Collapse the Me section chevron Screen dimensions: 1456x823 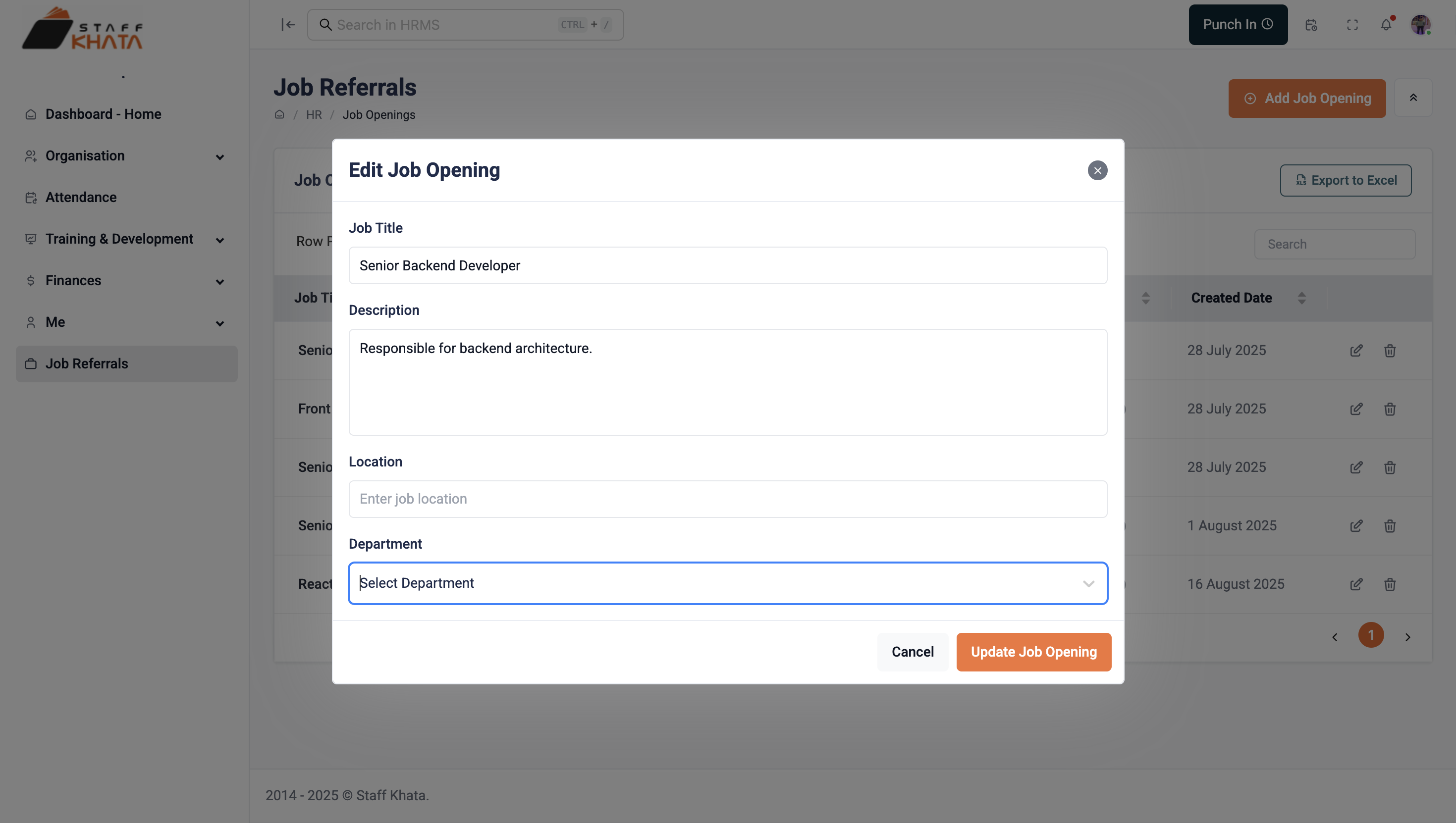219,323
